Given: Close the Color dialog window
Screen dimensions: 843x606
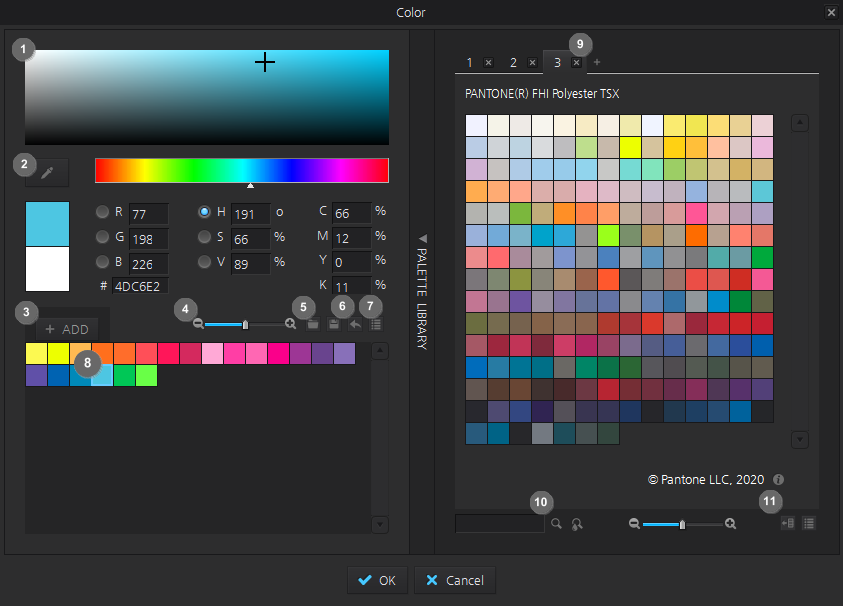Looking at the screenshot, I should (831, 12).
